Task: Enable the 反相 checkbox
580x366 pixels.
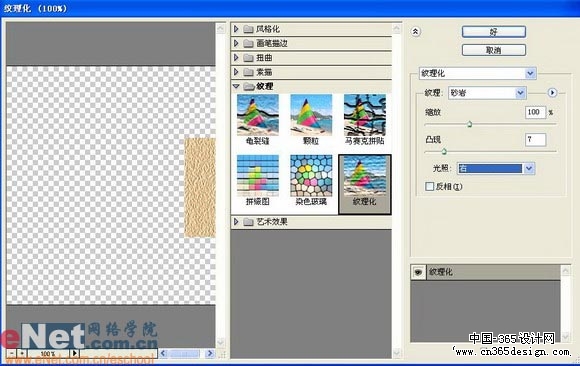Action: [x=429, y=187]
